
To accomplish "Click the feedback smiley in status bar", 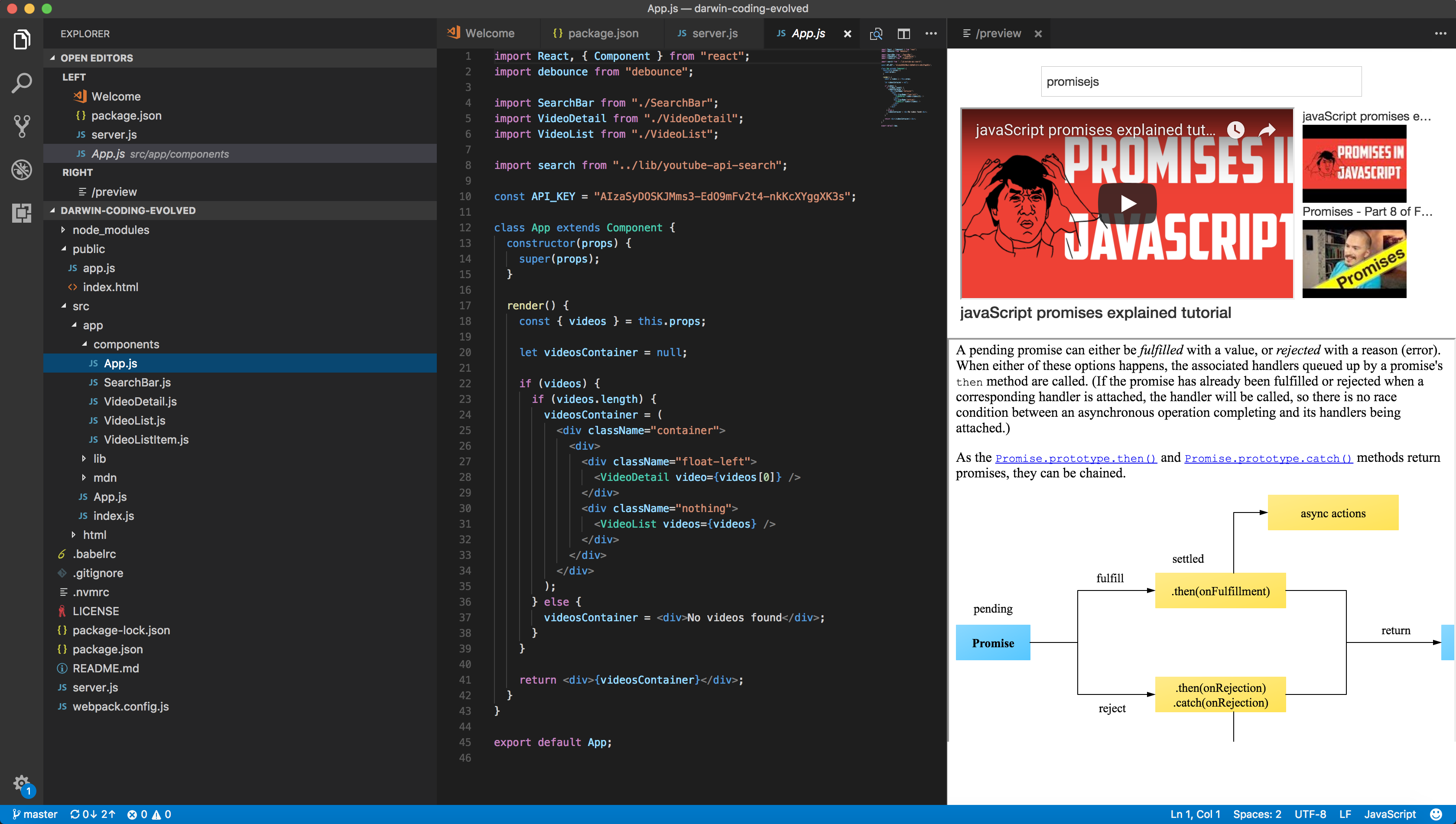I will pyautogui.click(x=1436, y=814).
